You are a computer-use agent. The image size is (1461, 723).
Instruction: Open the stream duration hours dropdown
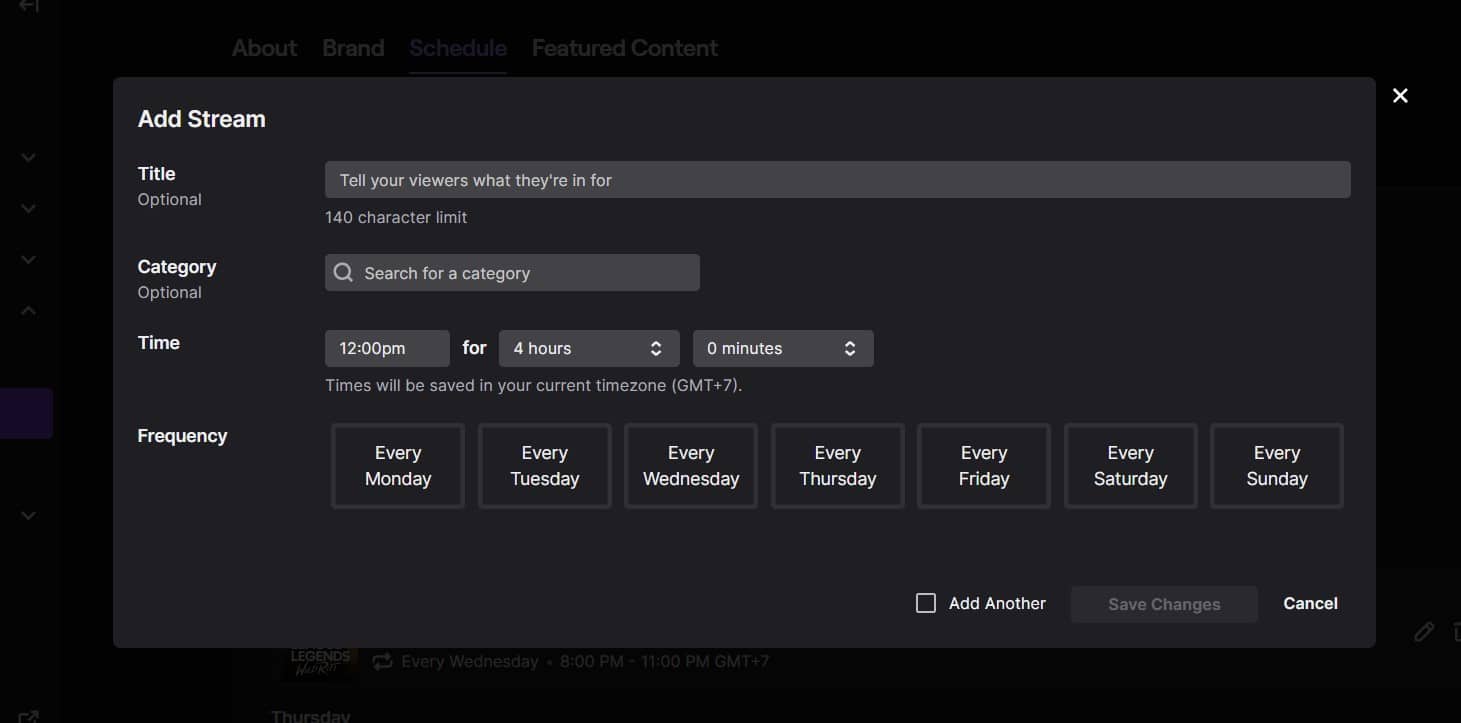pos(588,348)
